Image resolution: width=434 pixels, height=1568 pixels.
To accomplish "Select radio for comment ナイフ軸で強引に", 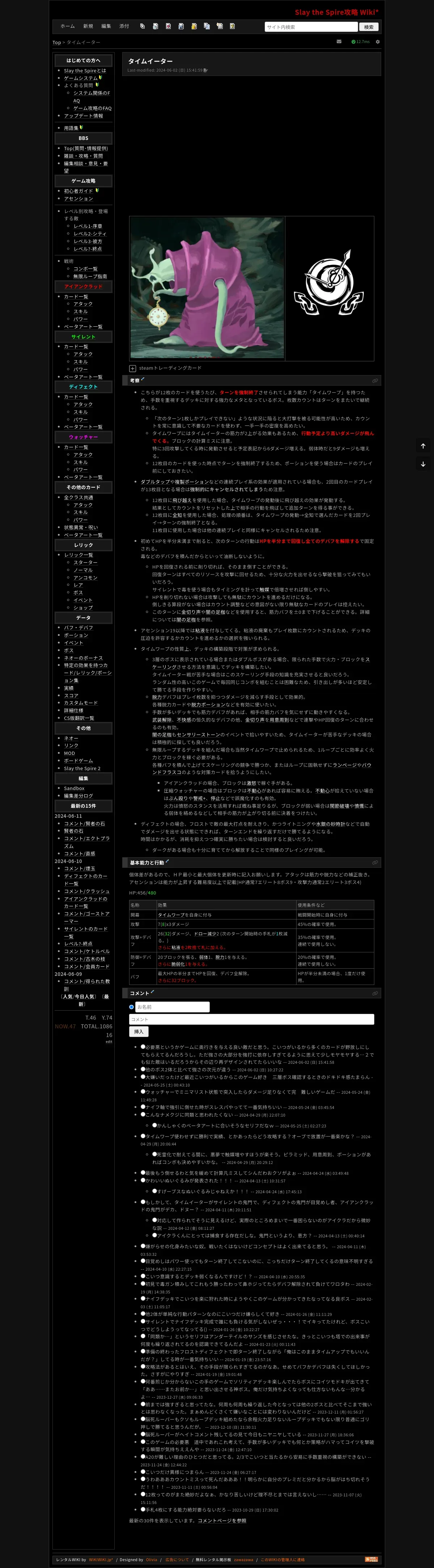I will point(143,1107).
